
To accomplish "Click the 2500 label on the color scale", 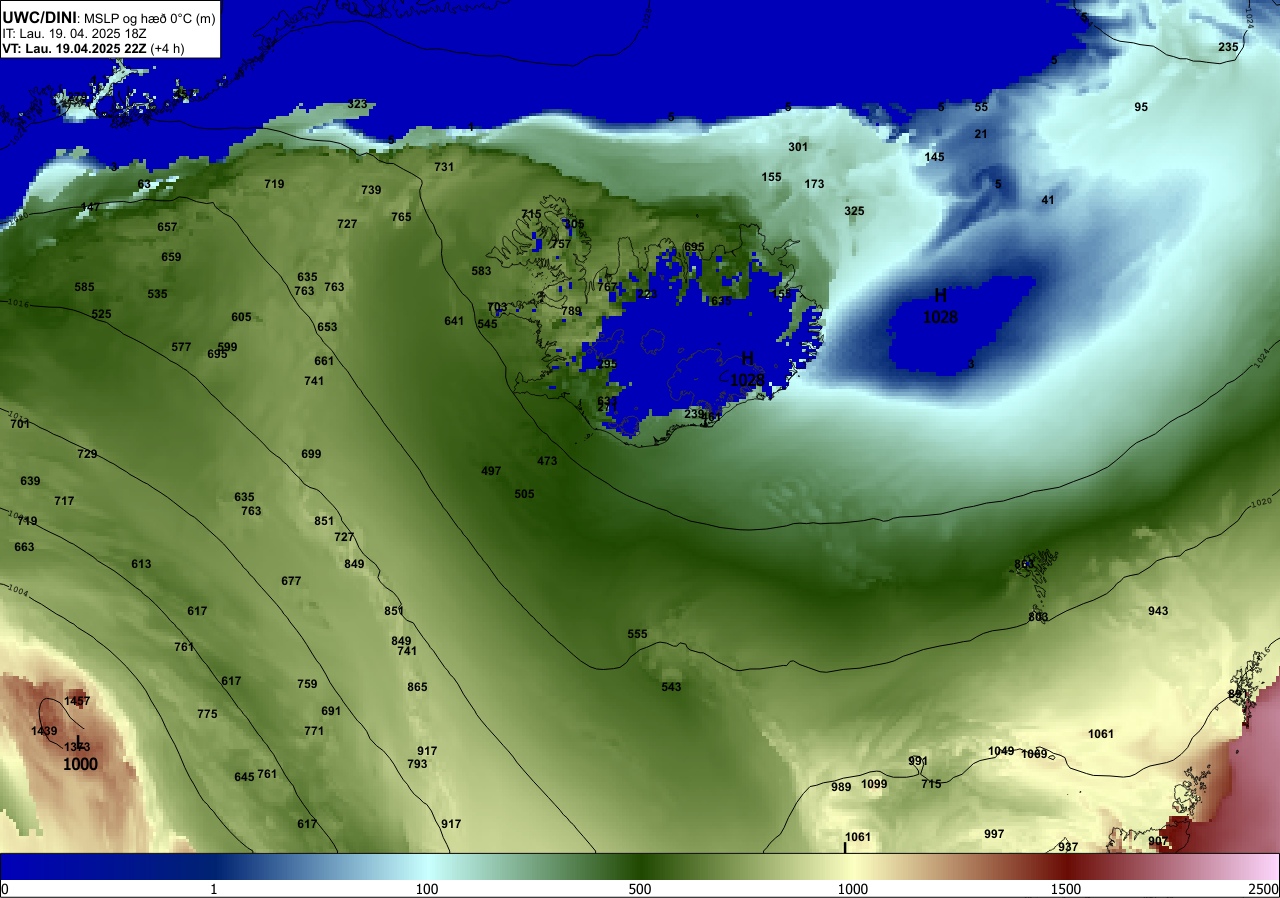I will pyautogui.click(x=1263, y=889).
